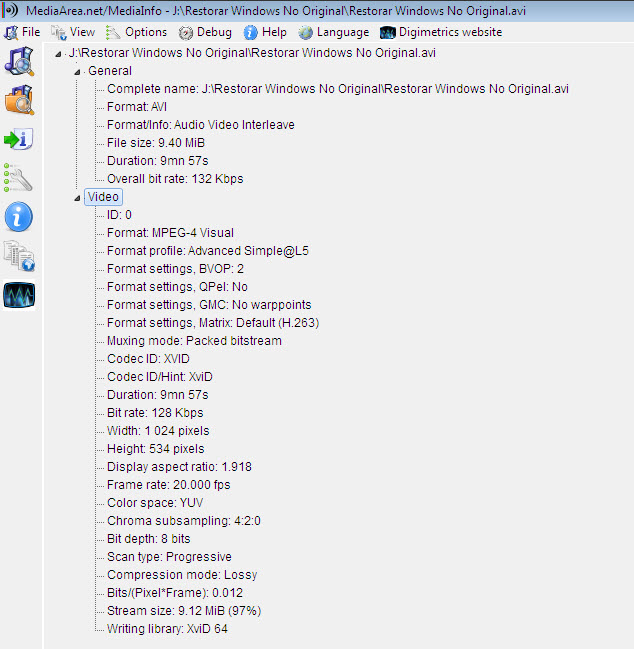Screen dimensions: 634x649
Task: Click the open media file sidebar icon
Action: pyautogui.click(x=19, y=62)
